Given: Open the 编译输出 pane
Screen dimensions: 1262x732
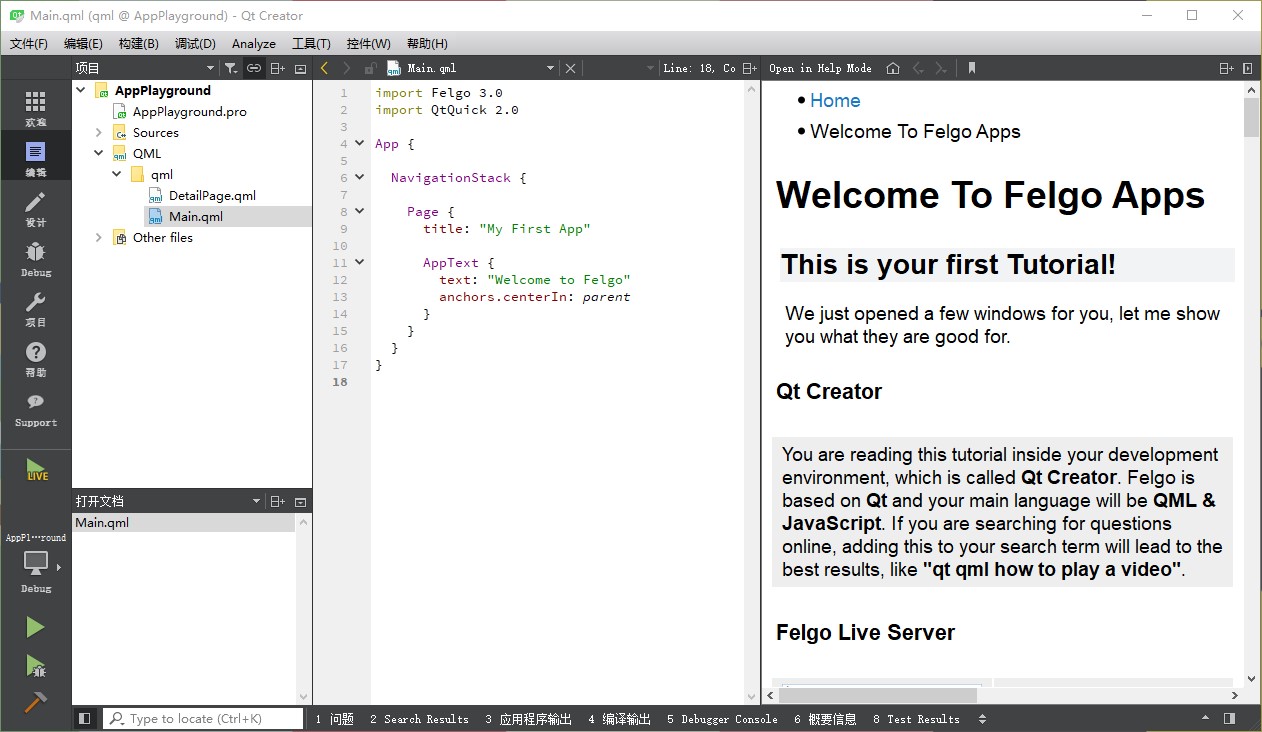Looking at the screenshot, I should click(620, 718).
